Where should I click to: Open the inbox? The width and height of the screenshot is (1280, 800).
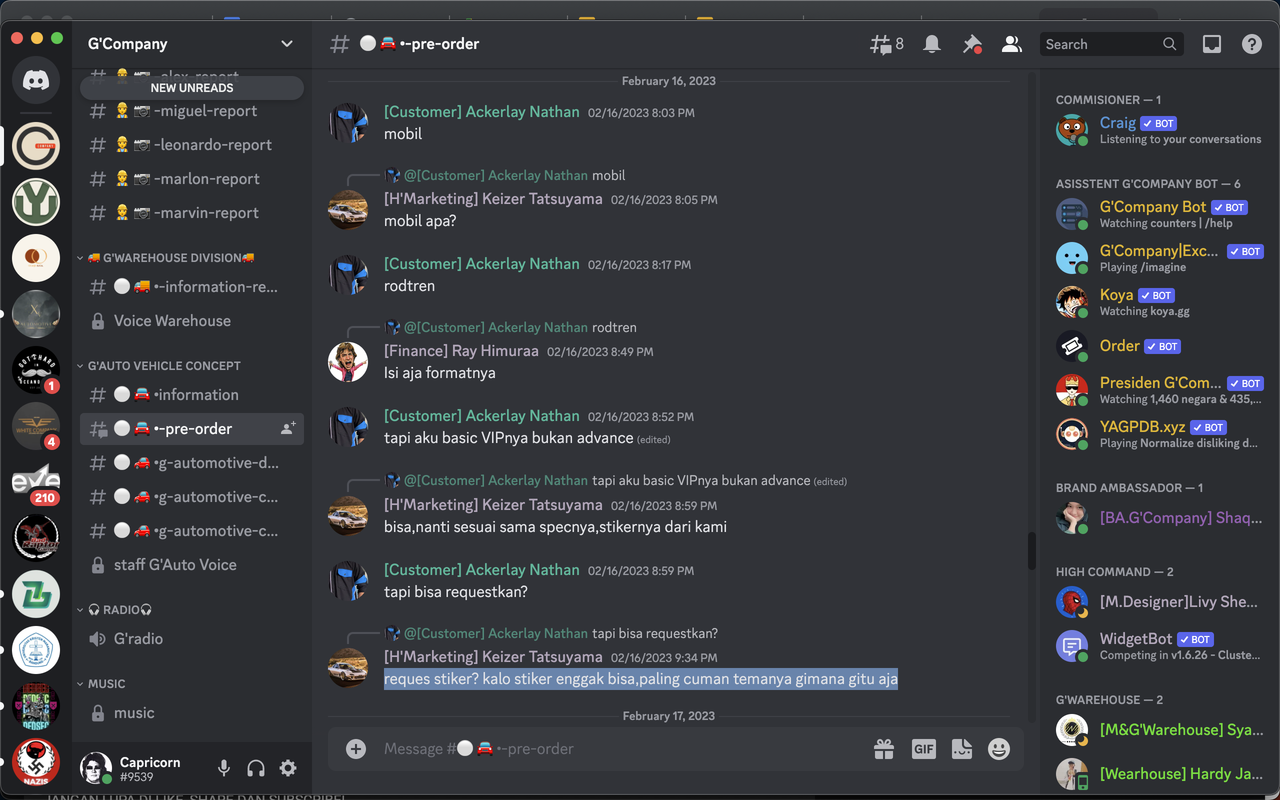[1212, 44]
